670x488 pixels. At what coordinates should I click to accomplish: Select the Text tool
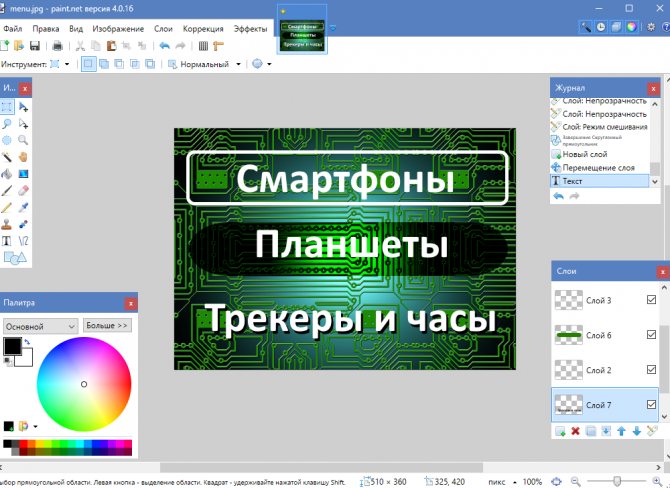click(7, 241)
